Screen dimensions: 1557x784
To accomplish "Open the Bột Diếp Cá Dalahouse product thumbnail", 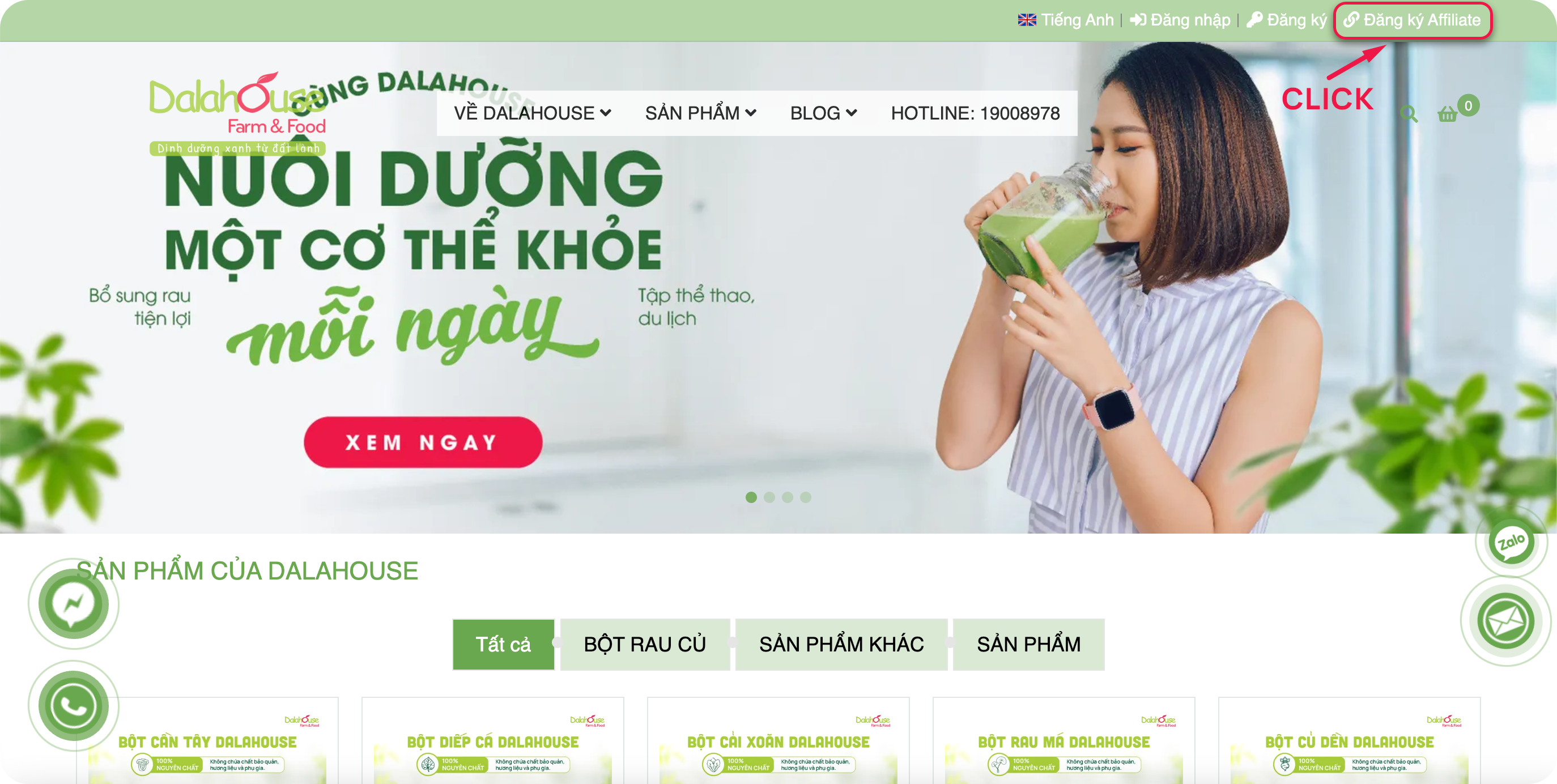I will coord(492,740).
